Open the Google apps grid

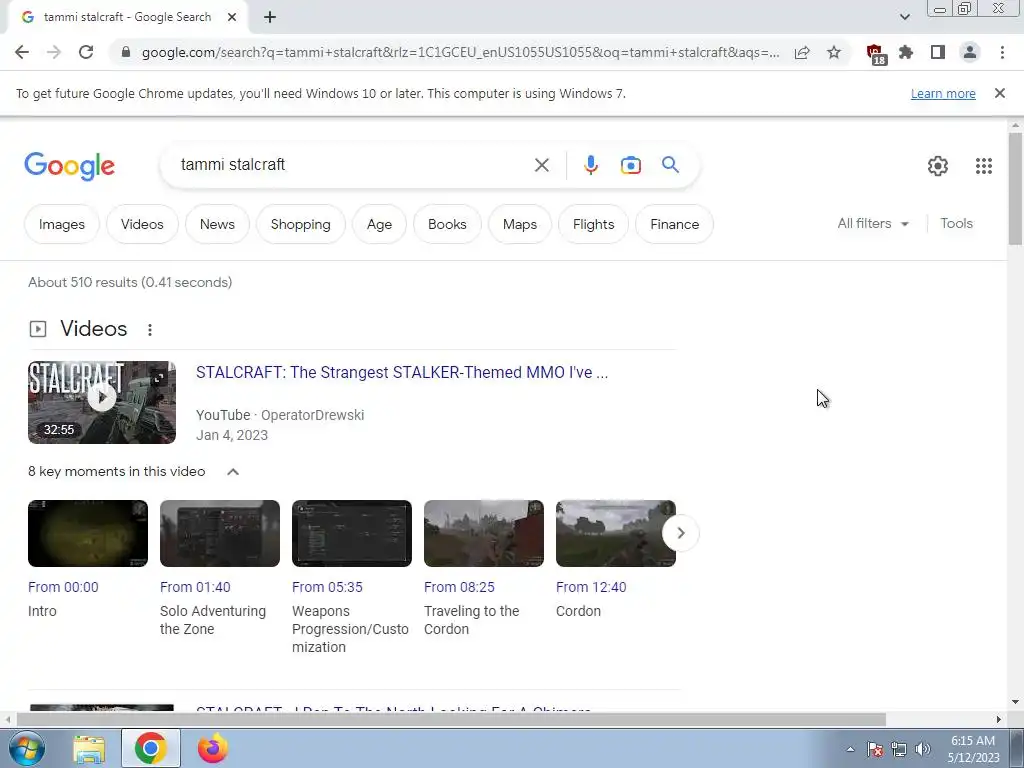click(x=984, y=166)
